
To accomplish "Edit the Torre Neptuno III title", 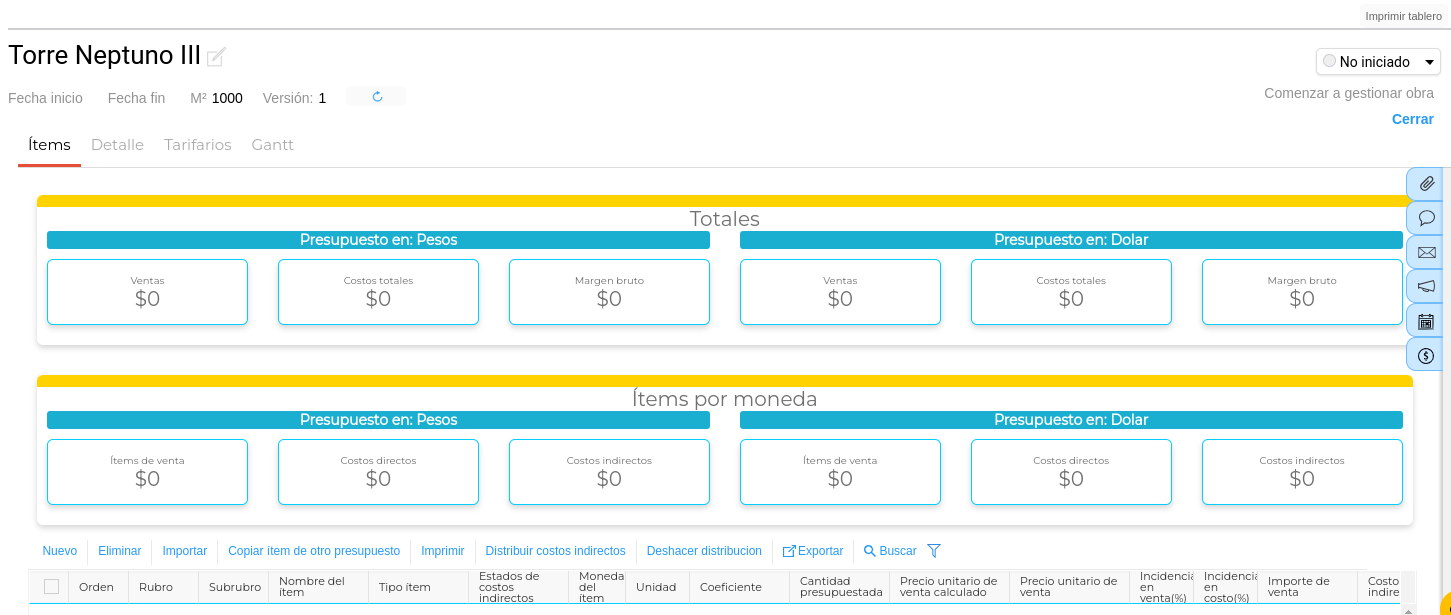I will [216, 57].
